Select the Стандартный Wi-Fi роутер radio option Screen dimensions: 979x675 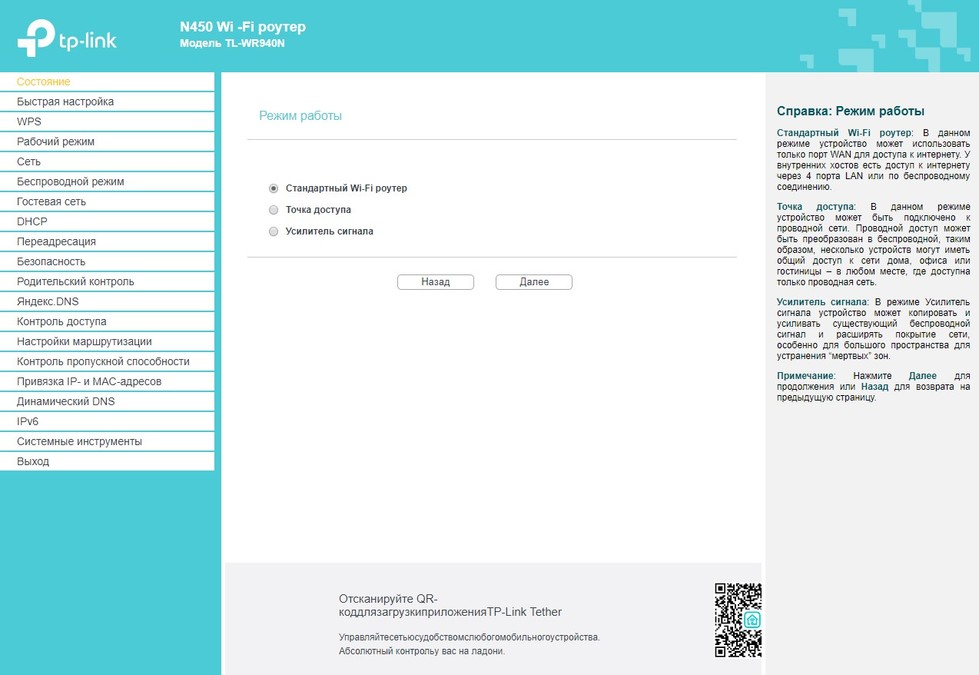point(274,188)
